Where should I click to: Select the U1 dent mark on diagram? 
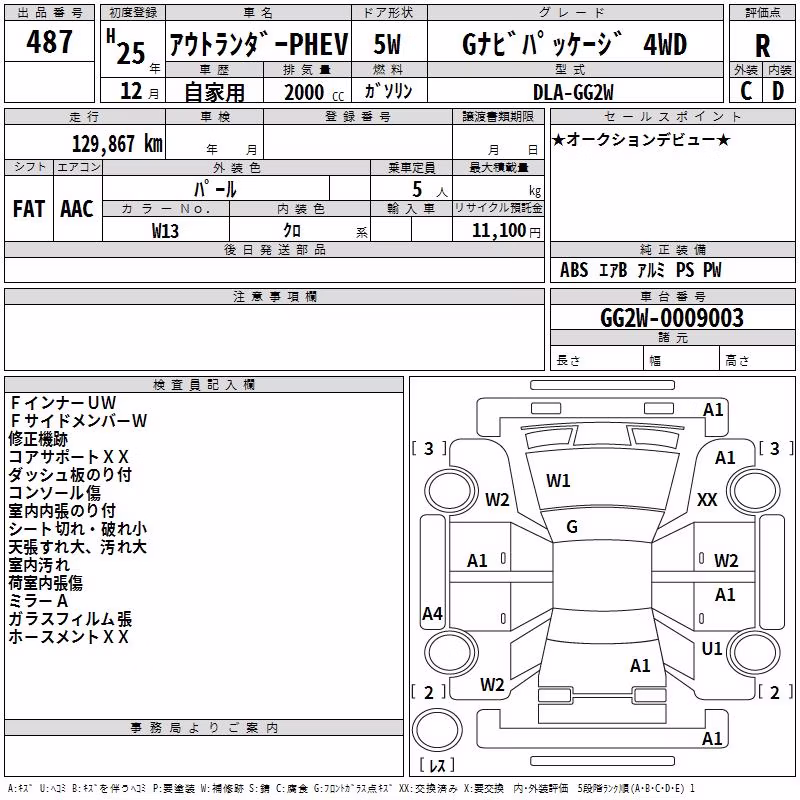point(712,648)
